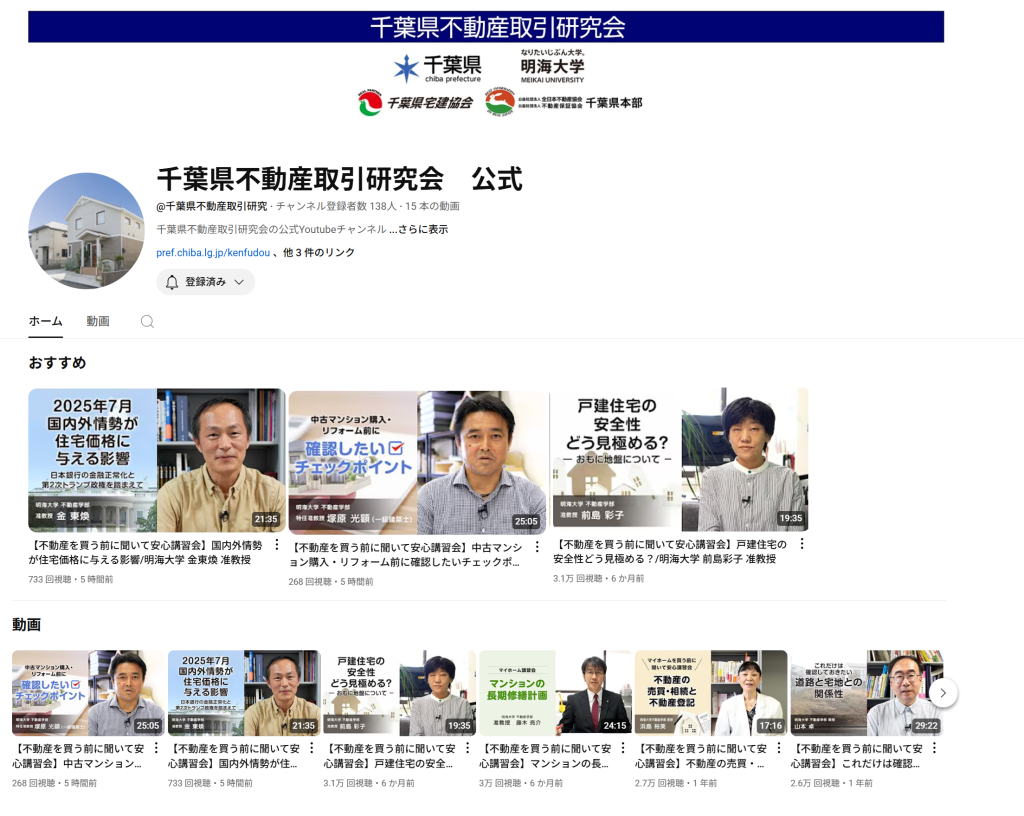This screenshot has height=816, width=1024.
Task: Expand the 登録済み subscription dropdown chevron
Action: tap(239, 282)
